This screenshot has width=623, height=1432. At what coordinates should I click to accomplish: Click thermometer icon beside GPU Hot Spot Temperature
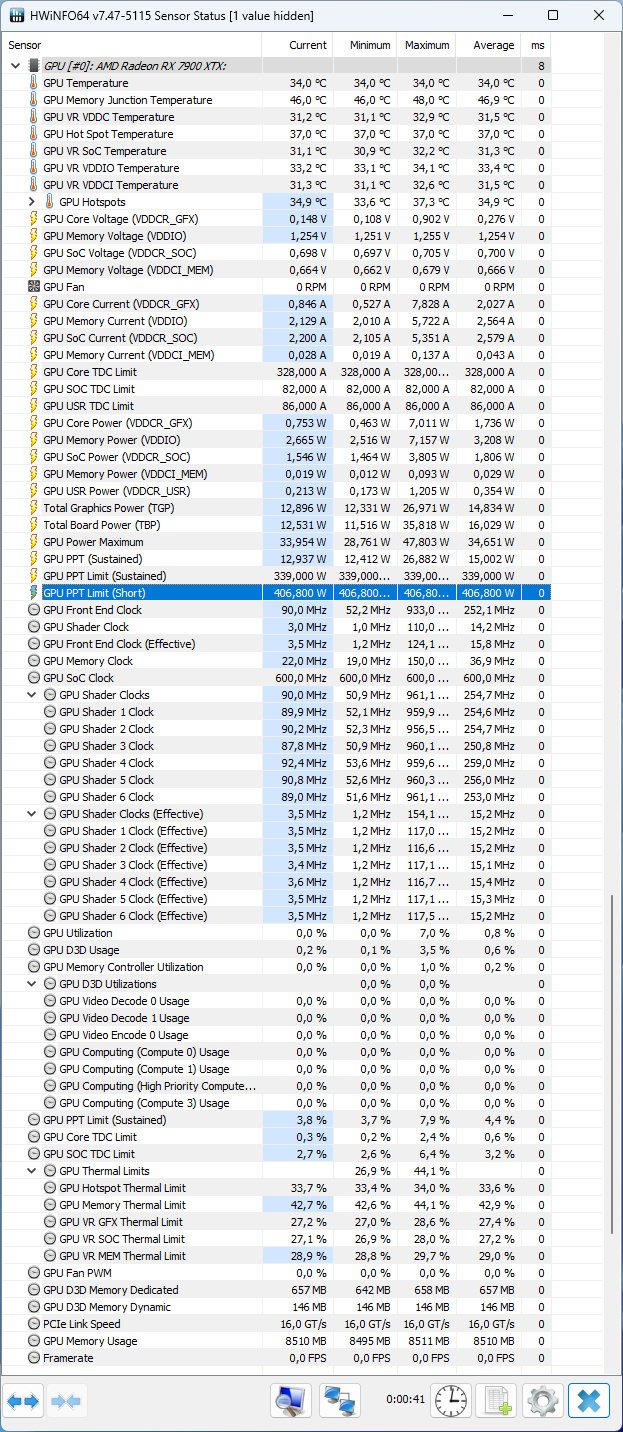point(34,134)
